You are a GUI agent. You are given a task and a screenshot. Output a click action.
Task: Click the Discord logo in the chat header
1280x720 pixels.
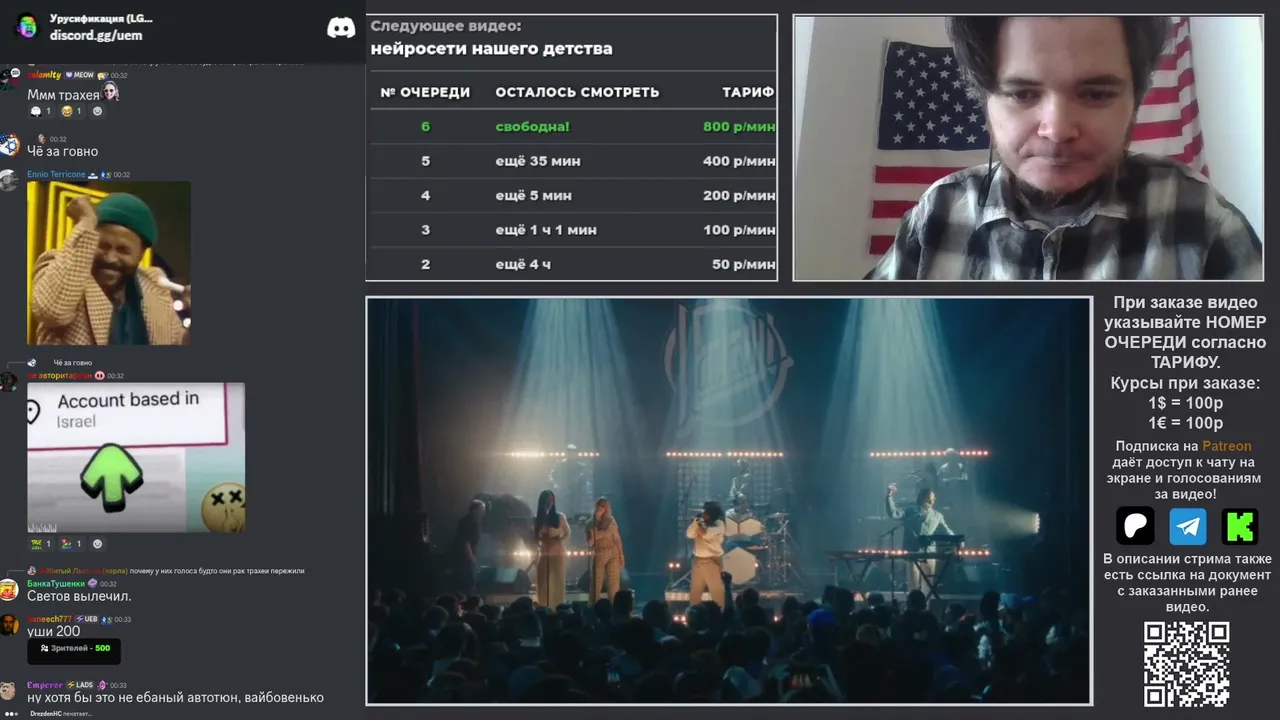coord(341,28)
